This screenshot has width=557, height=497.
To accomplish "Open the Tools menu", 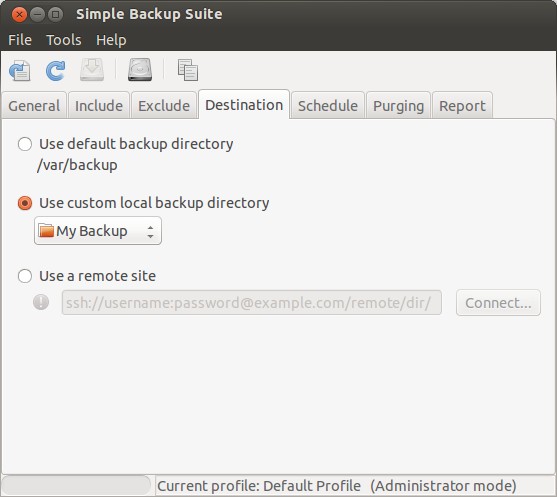I will coord(64,40).
